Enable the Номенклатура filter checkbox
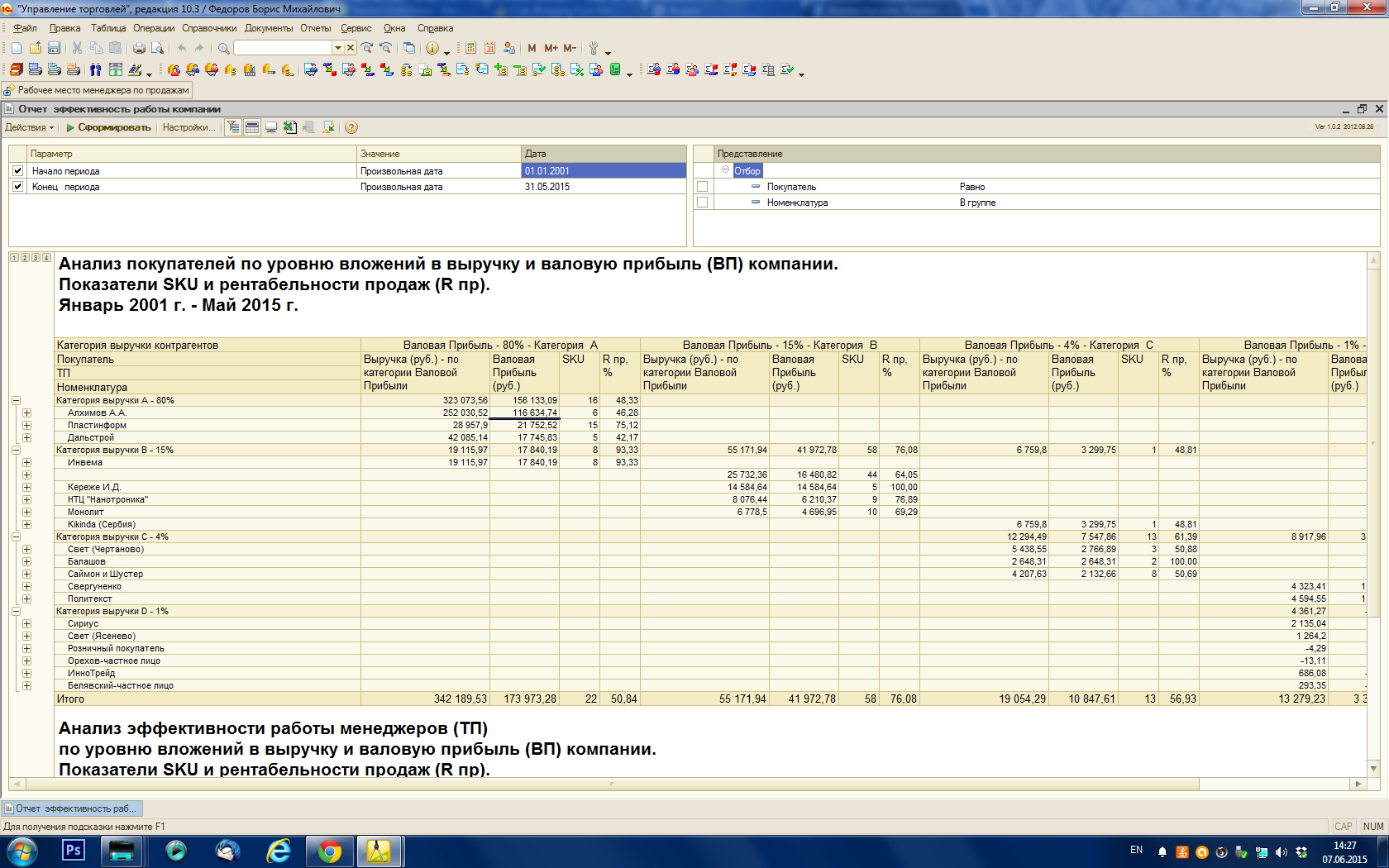 [x=702, y=203]
